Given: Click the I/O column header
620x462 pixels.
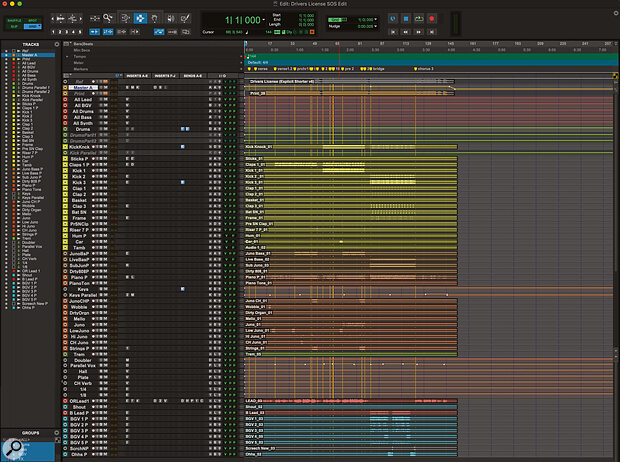Looking at the screenshot, I should 223,76.
